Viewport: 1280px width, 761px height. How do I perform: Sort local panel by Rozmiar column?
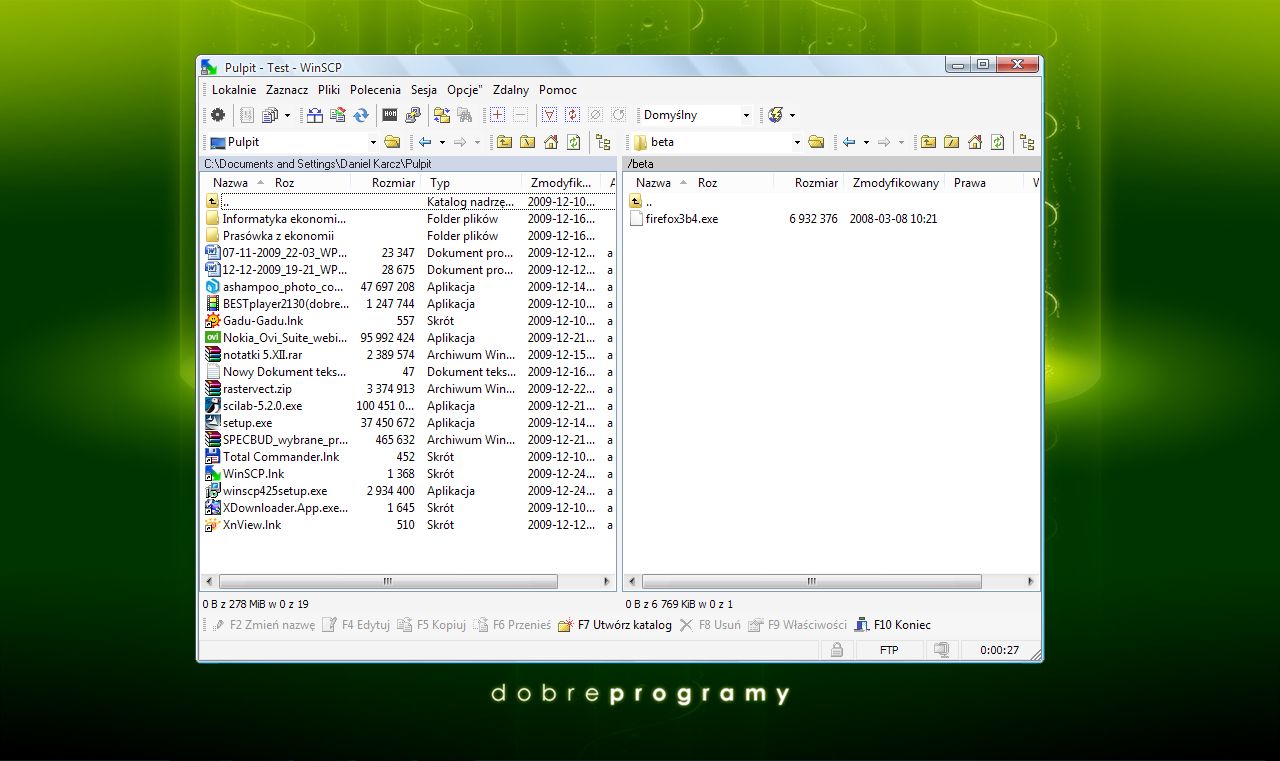[386, 183]
